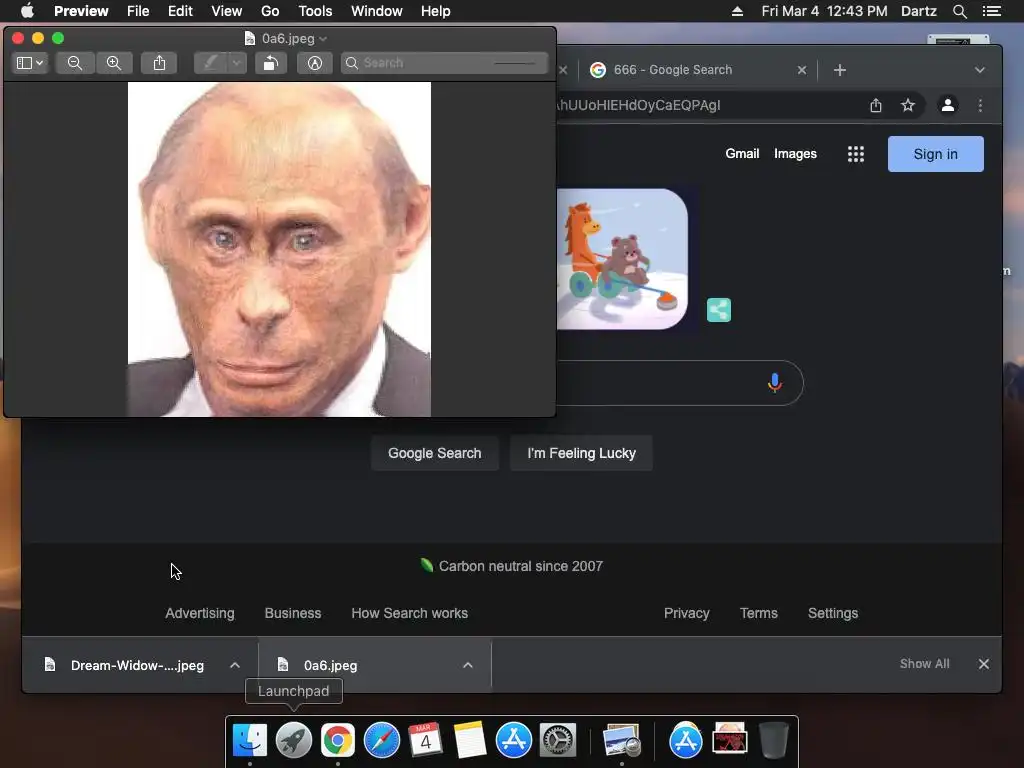Click the Dartz user name in menu bar
Image resolution: width=1024 pixels, height=768 pixels.
click(x=918, y=11)
